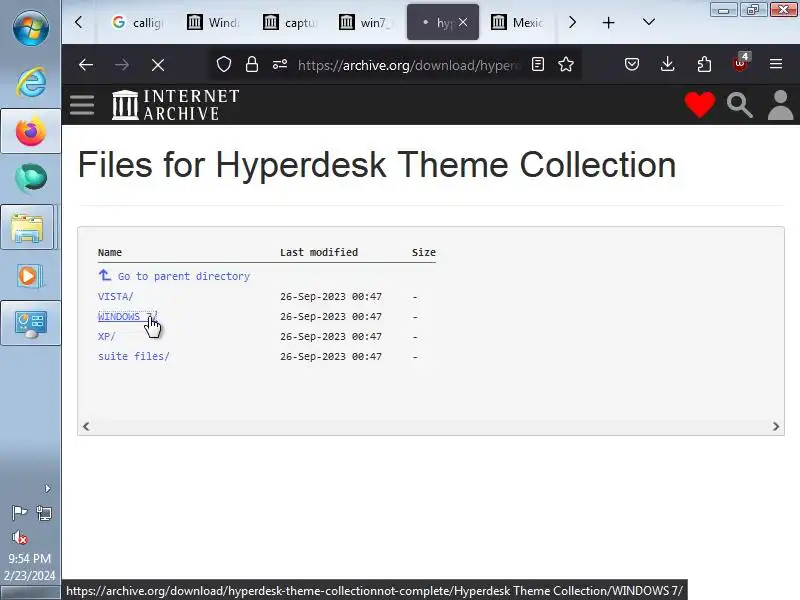
Task: Open the WINDOWS 7/ folder link
Action: click(128, 316)
